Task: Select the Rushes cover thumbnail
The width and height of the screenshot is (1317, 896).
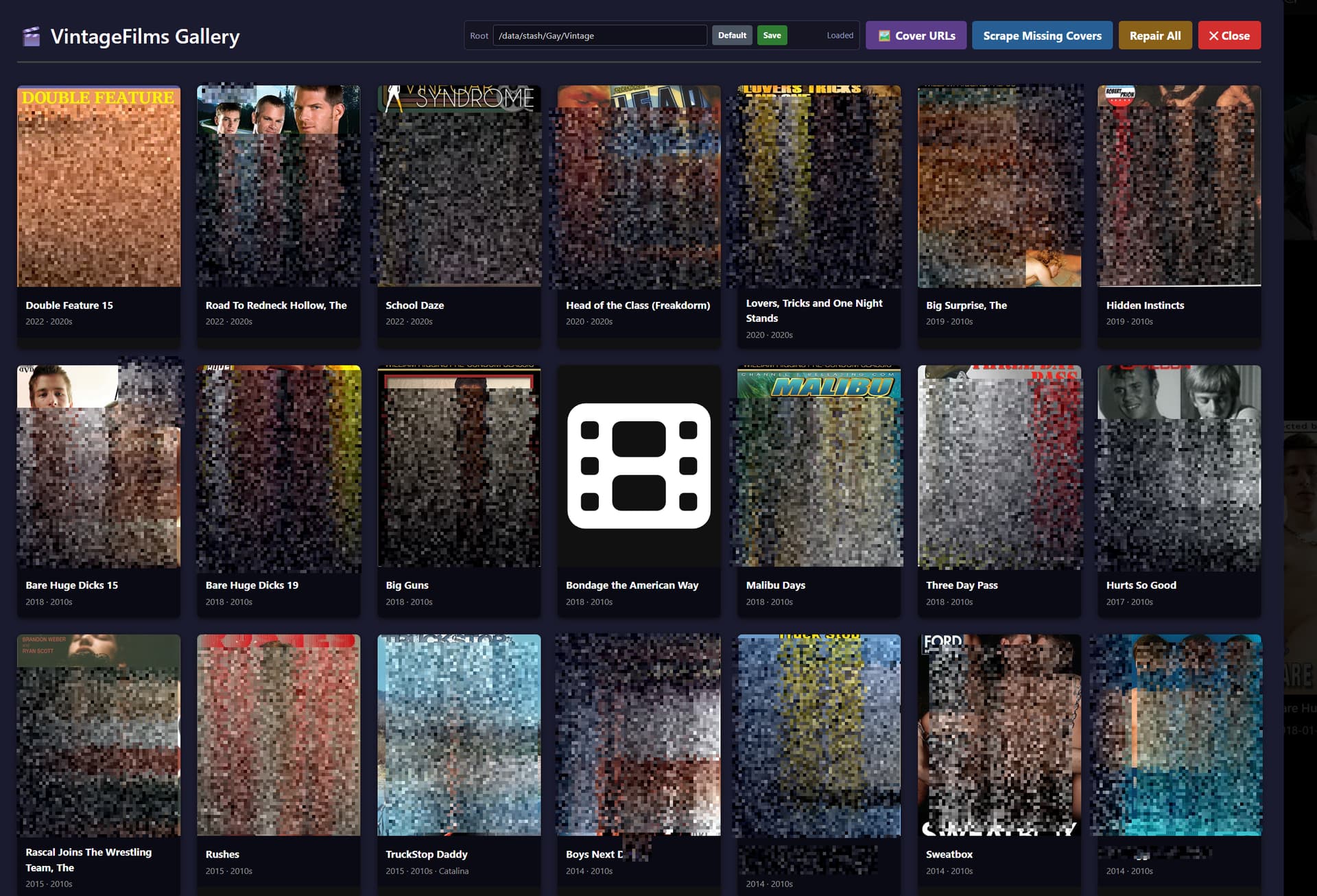Action: click(x=278, y=735)
